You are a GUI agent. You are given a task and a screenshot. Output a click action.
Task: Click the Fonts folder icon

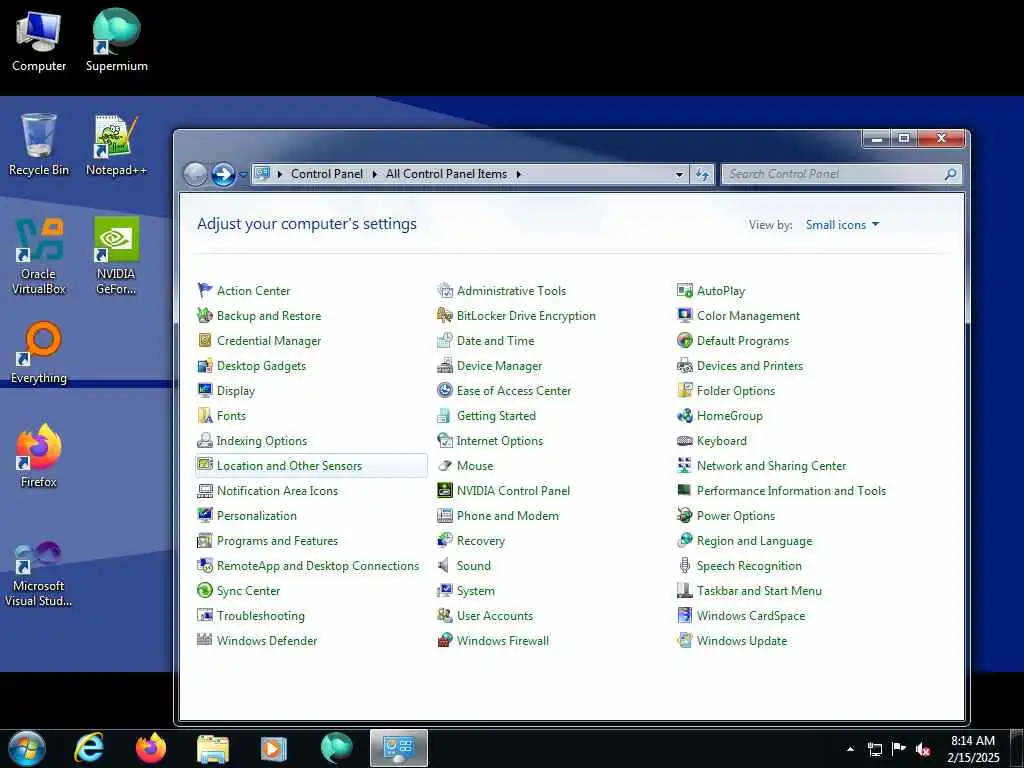[x=205, y=415]
